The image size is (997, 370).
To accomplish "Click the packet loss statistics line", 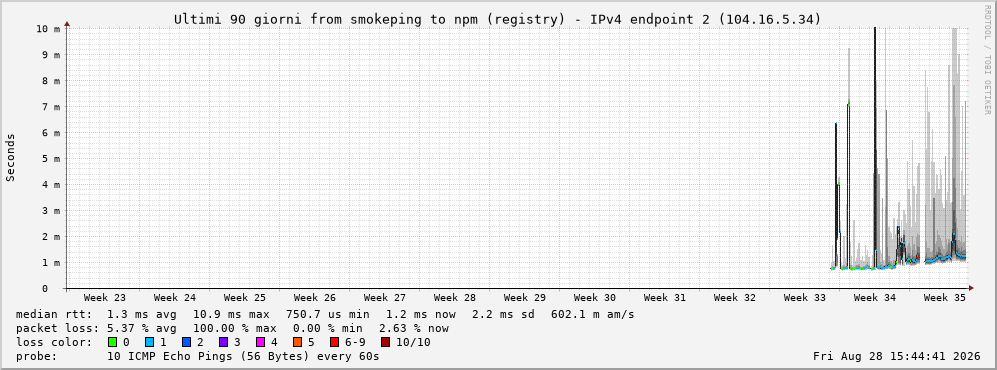I will coord(232,328).
